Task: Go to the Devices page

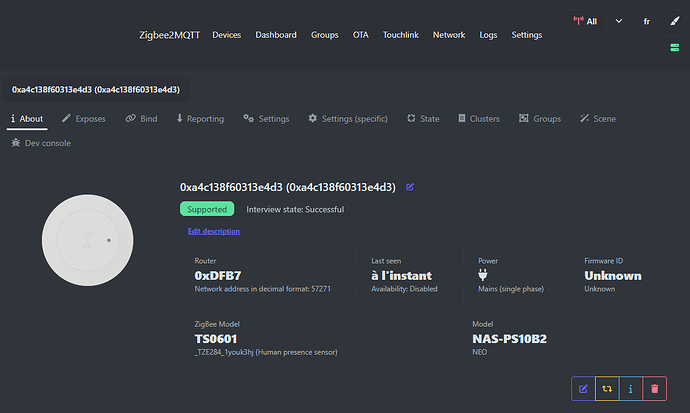Action: [x=227, y=35]
